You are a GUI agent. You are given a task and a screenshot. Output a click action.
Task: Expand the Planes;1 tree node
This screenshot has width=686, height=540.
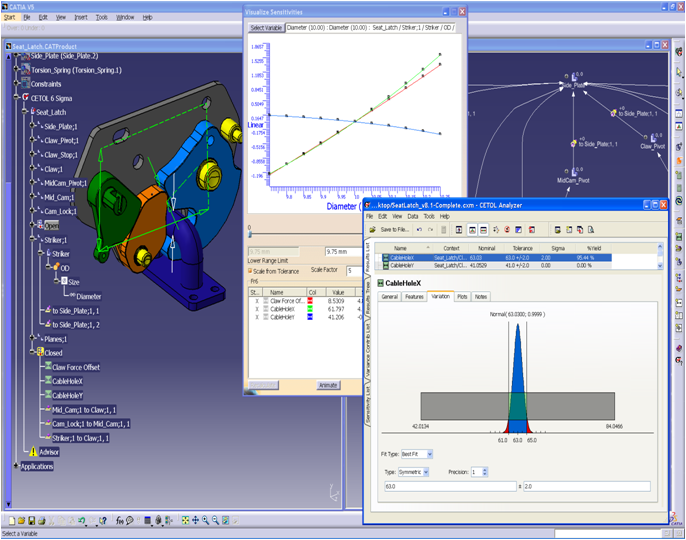coord(32,338)
